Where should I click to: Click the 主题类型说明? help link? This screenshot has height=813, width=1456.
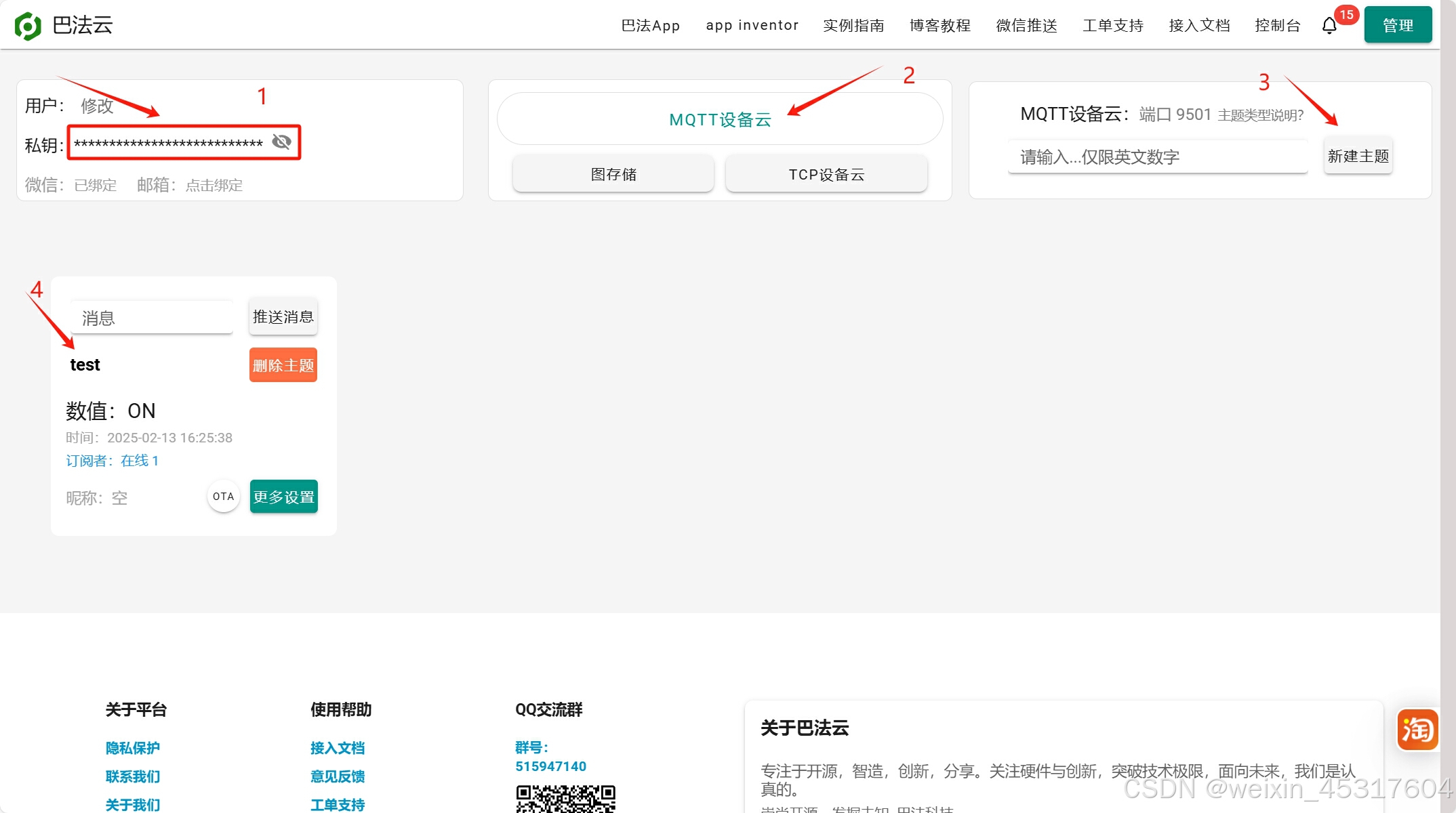(1260, 116)
